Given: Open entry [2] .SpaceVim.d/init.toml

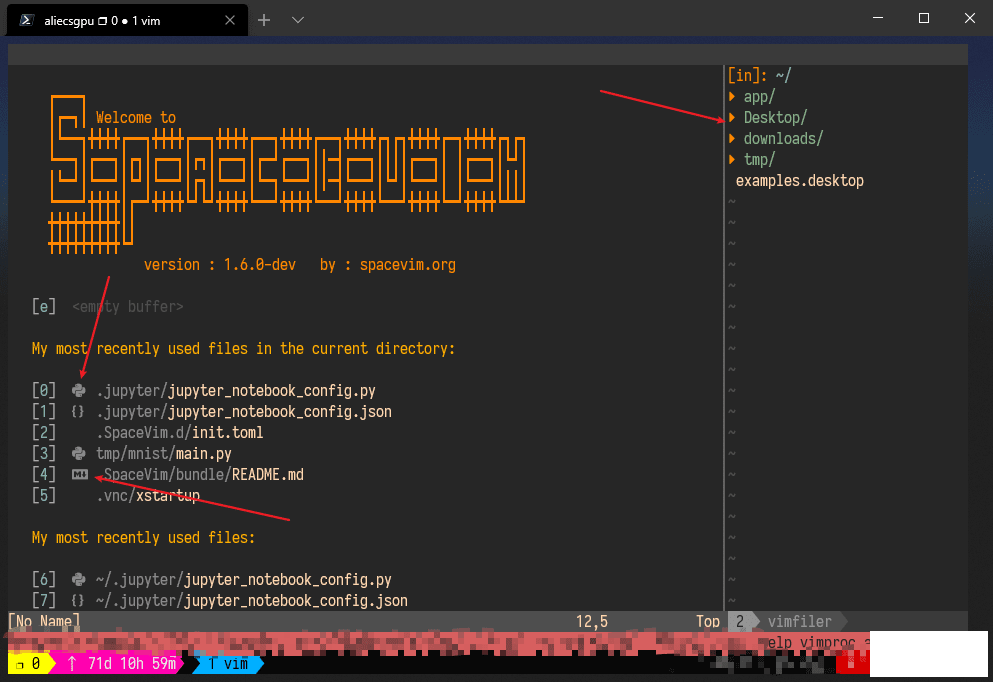Looking at the screenshot, I should pyautogui.click(x=148, y=433).
